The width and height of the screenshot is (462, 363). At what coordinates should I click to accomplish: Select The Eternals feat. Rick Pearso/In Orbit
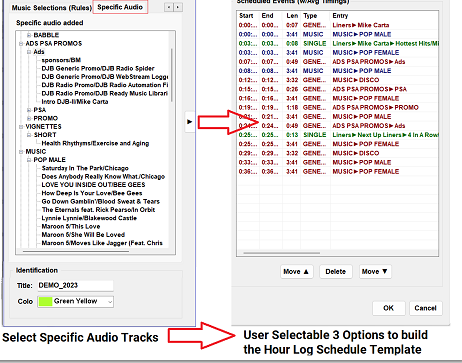98,210
